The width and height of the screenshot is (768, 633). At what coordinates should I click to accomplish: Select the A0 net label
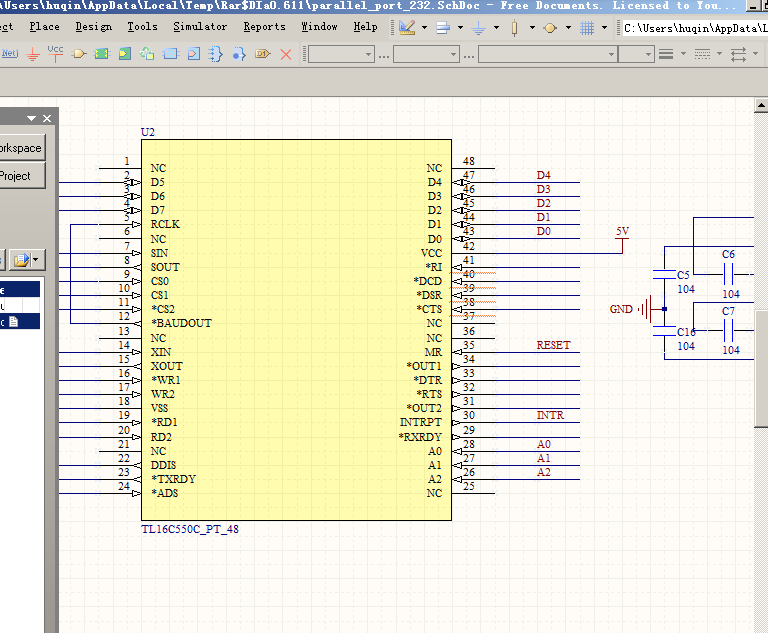coord(544,444)
